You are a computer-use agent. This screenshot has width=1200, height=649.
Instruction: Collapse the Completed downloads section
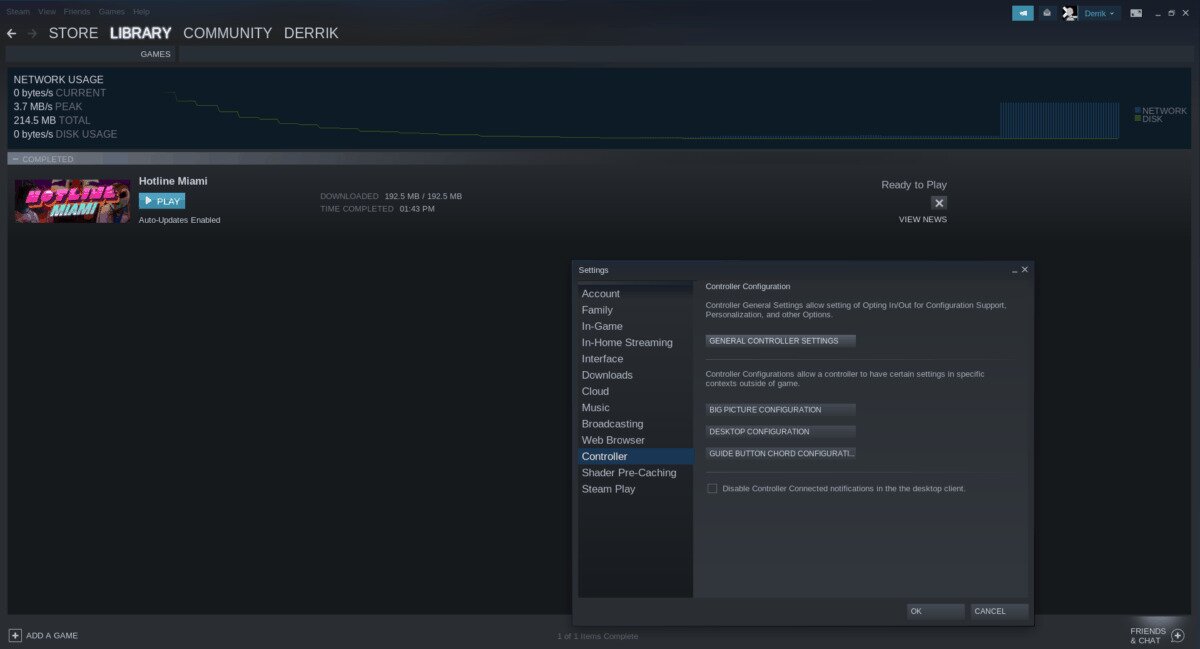click(15, 159)
